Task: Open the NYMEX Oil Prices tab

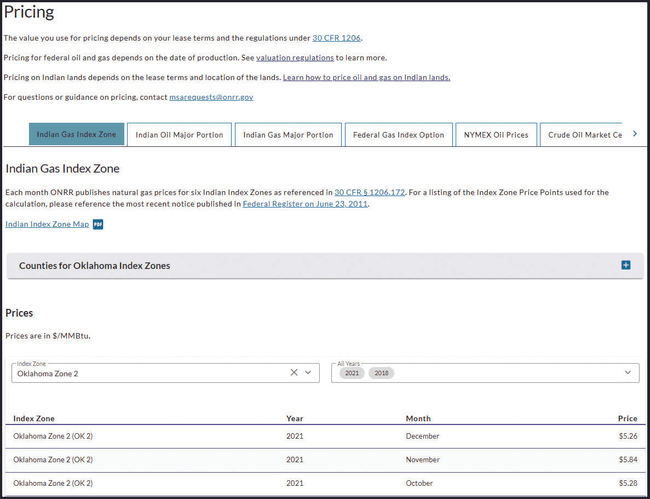Action: coord(496,135)
